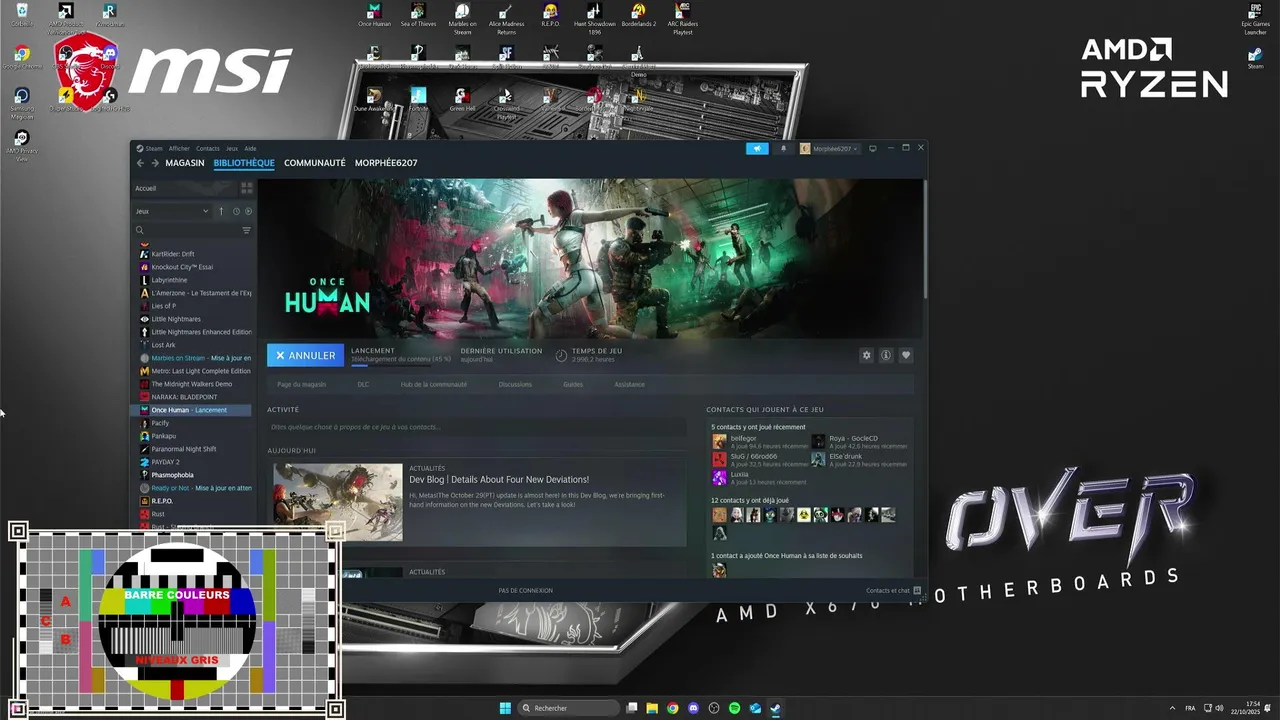Image resolution: width=1280 pixels, height=720 pixels.
Task: Open belfegor friend profile
Action: coord(759,441)
